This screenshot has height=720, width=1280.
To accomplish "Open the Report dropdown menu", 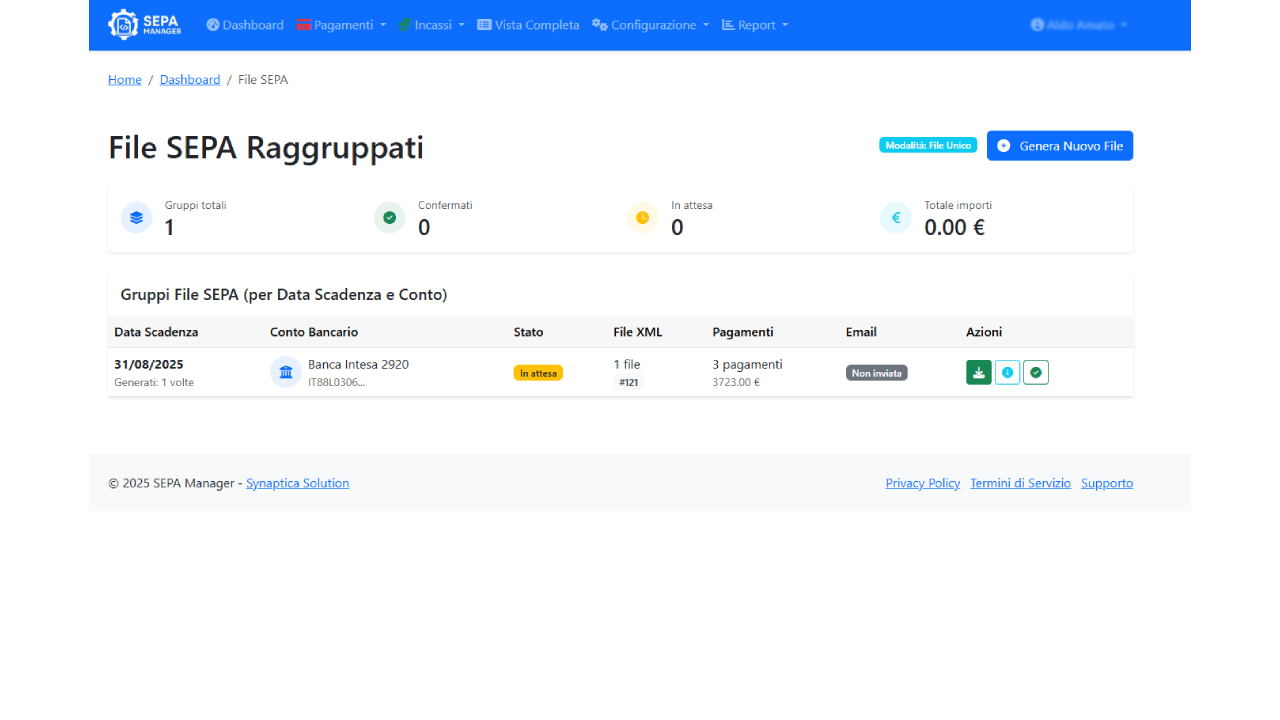I will [755, 25].
